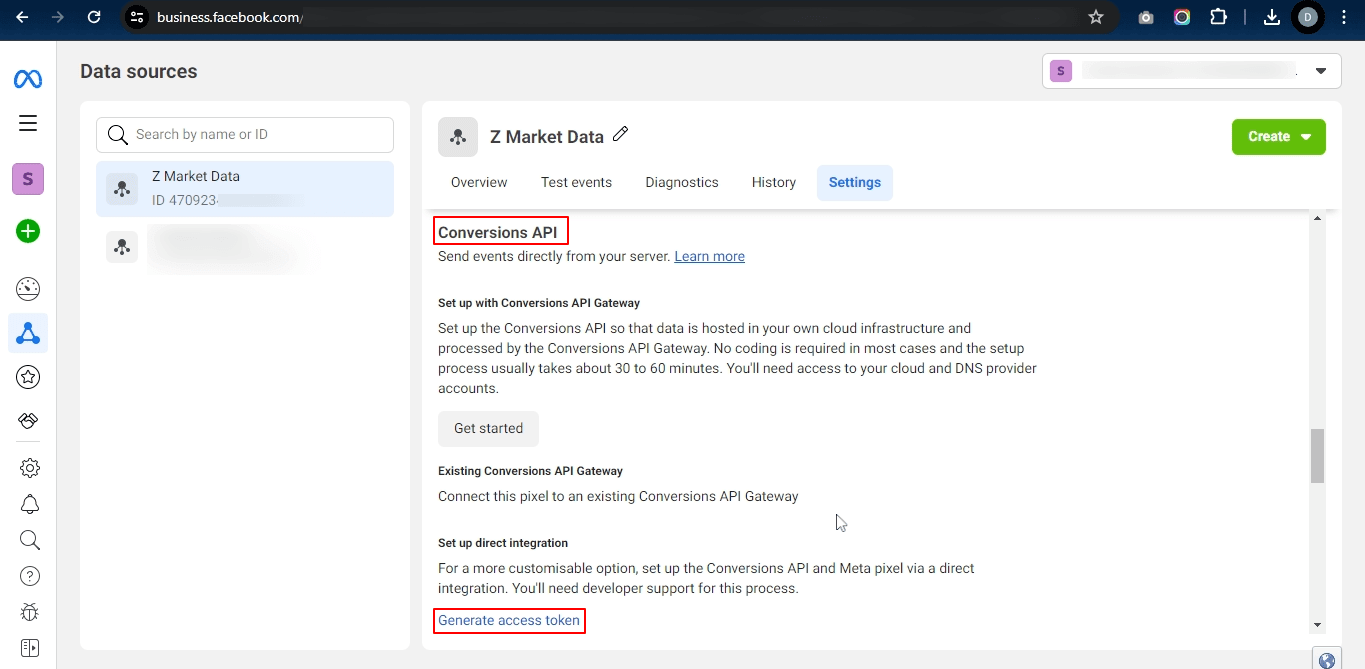Open the hamburger menu in sidebar
This screenshot has width=1365, height=669.
point(28,123)
